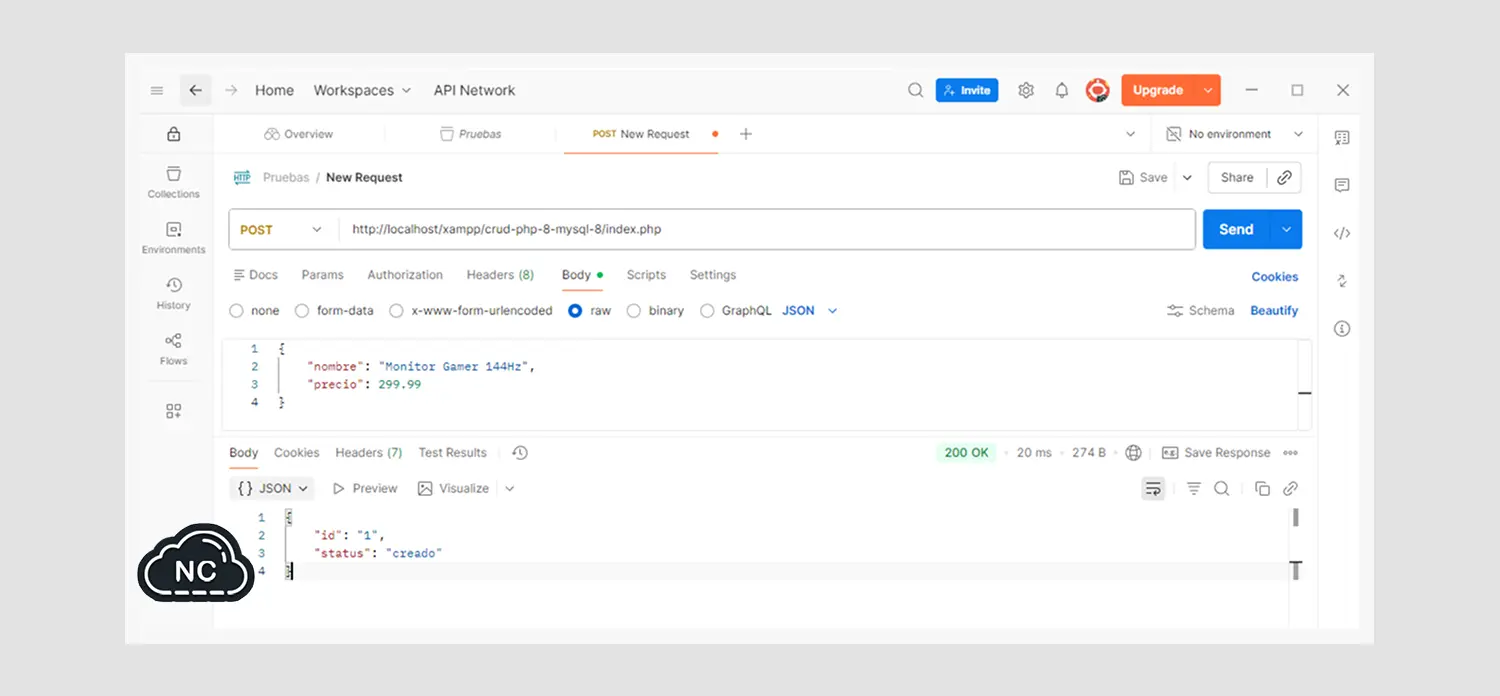Search in the response body icon
The height and width of the screenshot is (696, 1500).
[1222, 488]
